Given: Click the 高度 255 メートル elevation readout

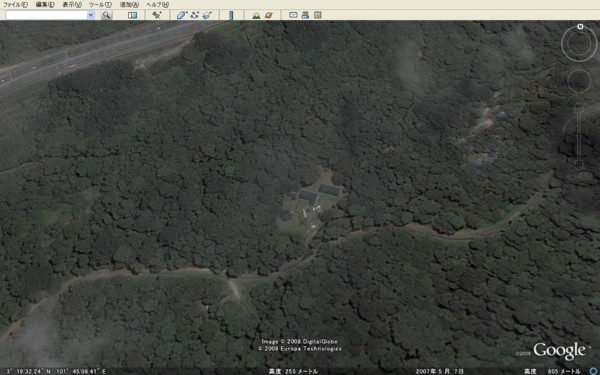Looking at the screenshot, I should click(x=293, y=371).
